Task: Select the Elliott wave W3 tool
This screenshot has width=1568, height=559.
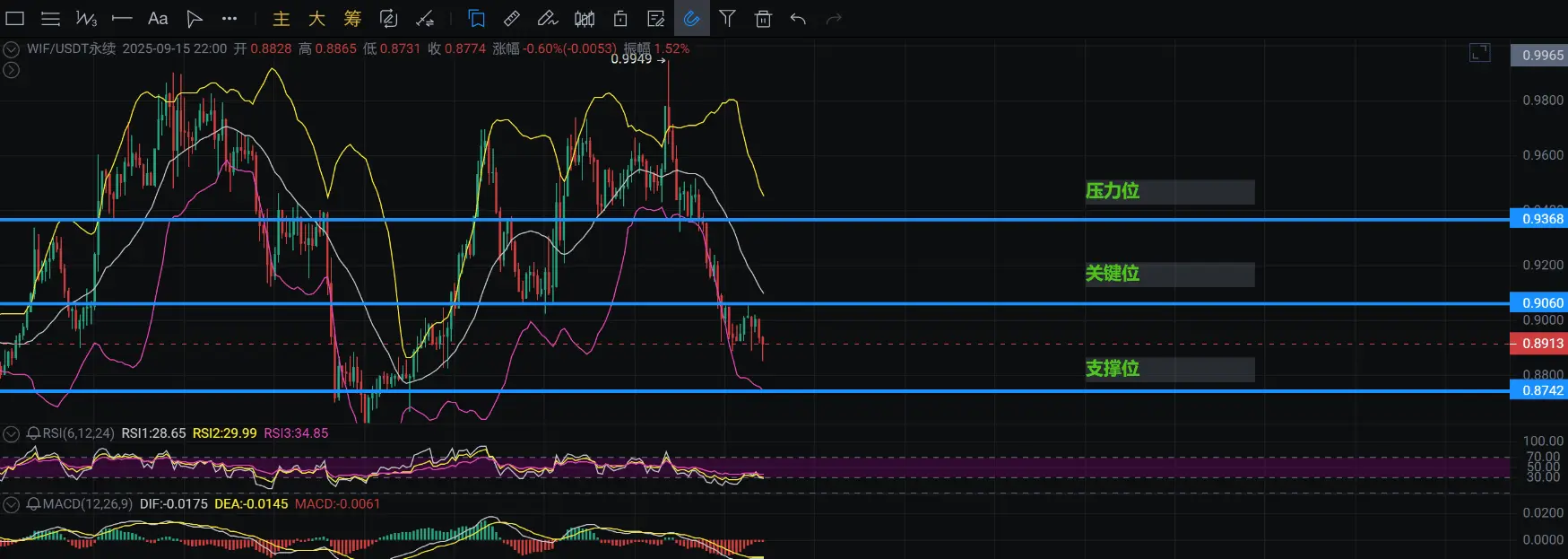Action: pos(86,18)
